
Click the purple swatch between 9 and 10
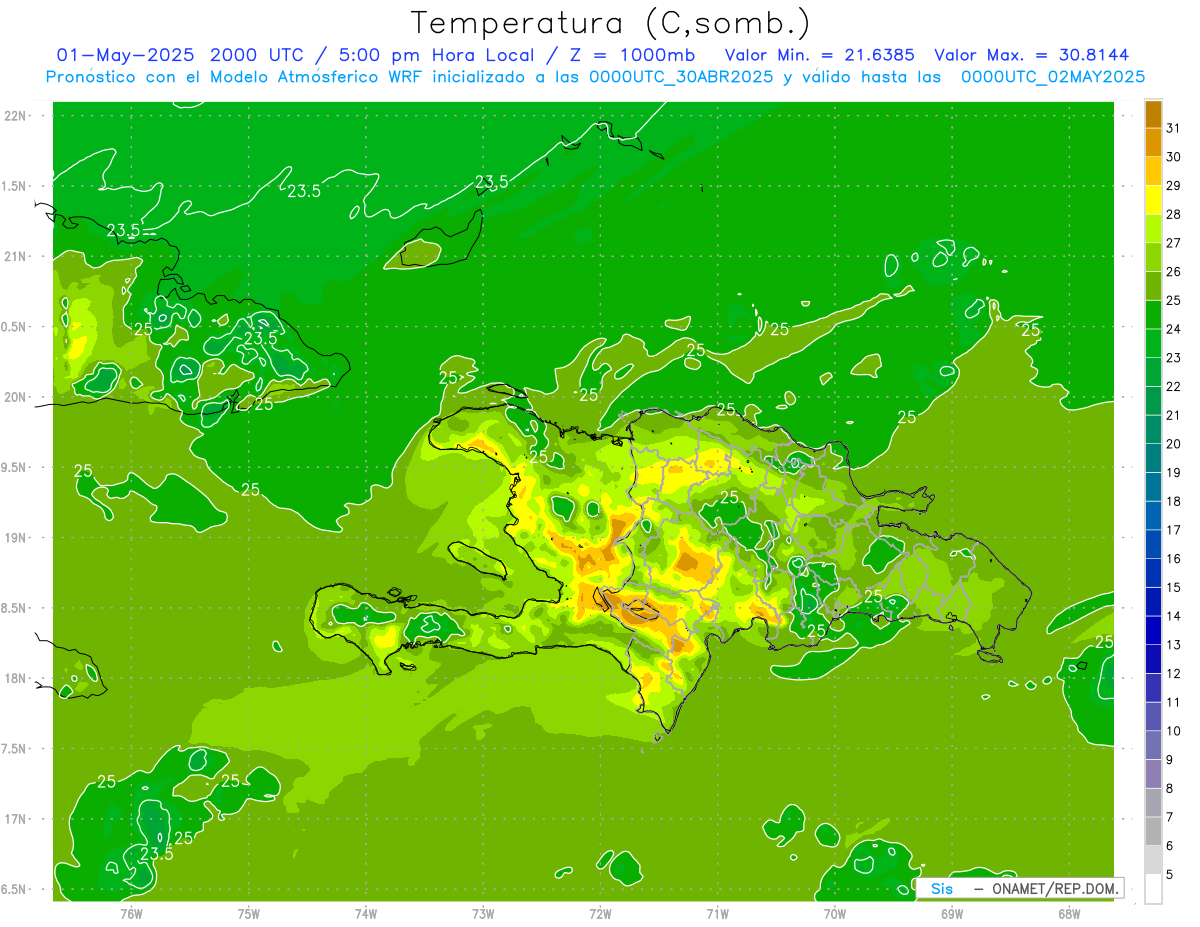(x=1153, y=746)
